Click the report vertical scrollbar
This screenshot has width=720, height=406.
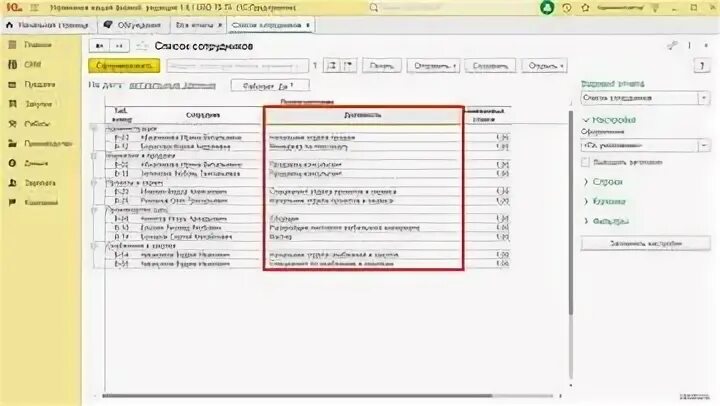coord(571,212)
